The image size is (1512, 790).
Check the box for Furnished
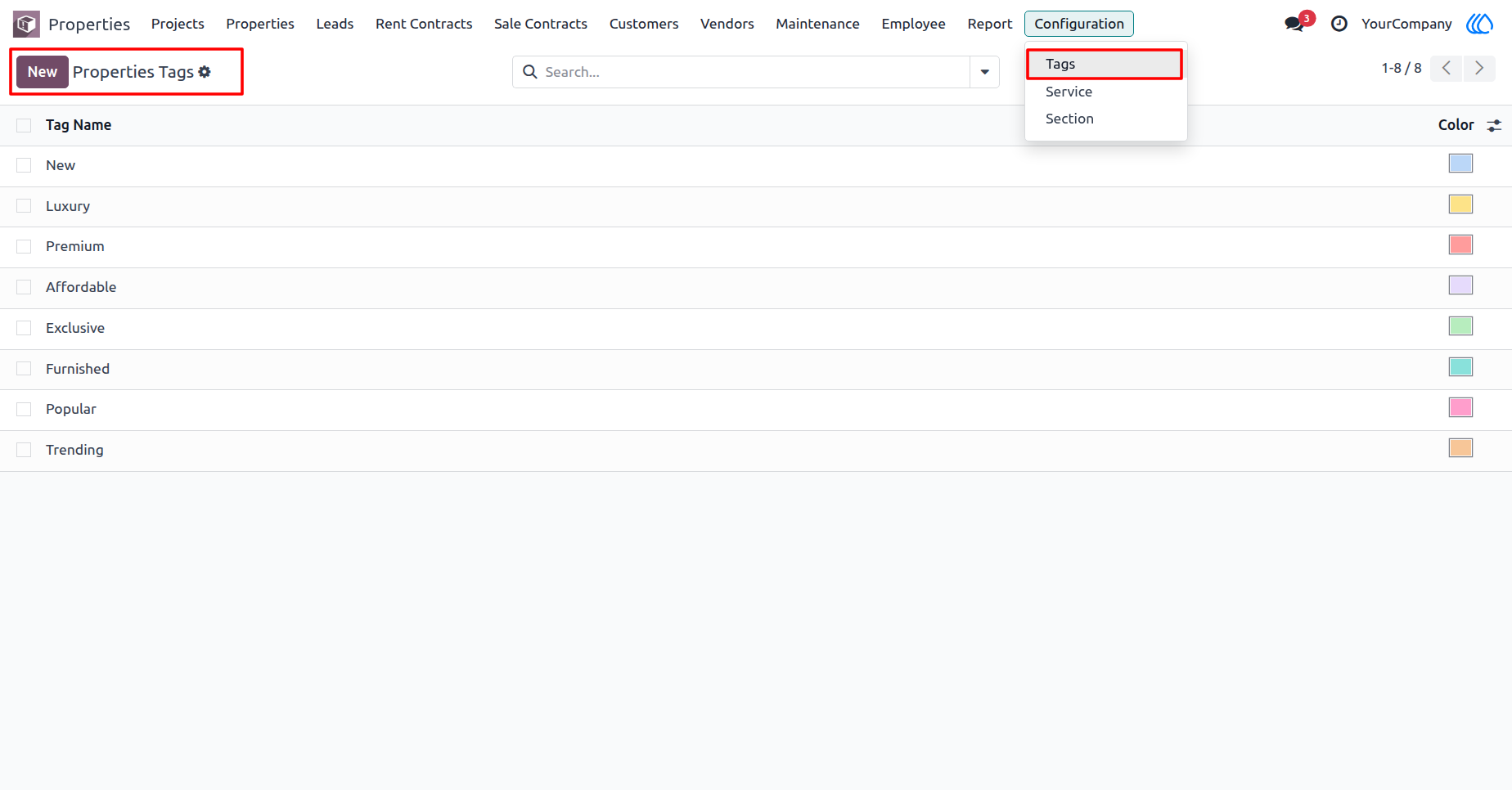(x=24, y=369)
